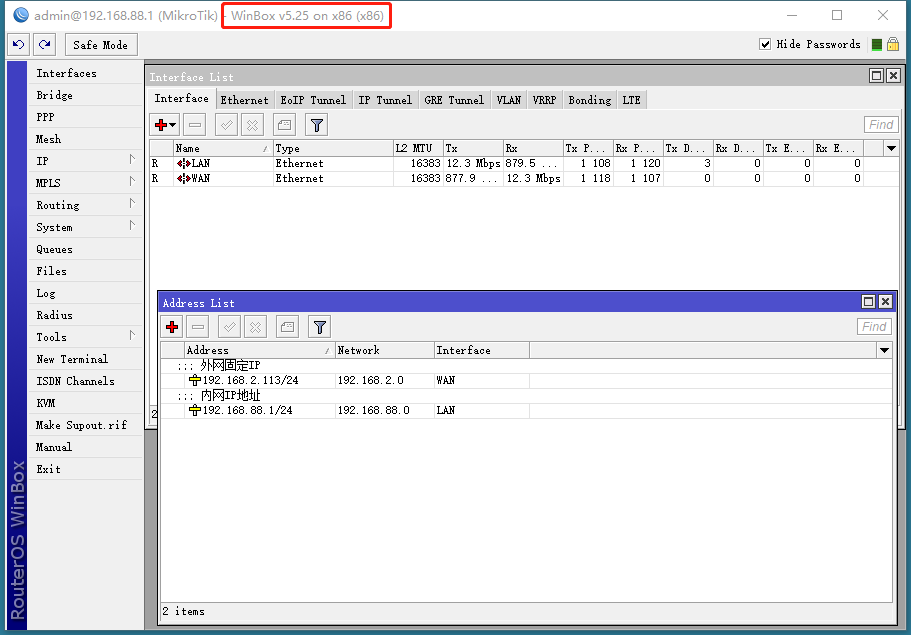The height and width of the screenshot is (635, 911).
Task: Sort by the Address column header
Action: tap(259, 350)
